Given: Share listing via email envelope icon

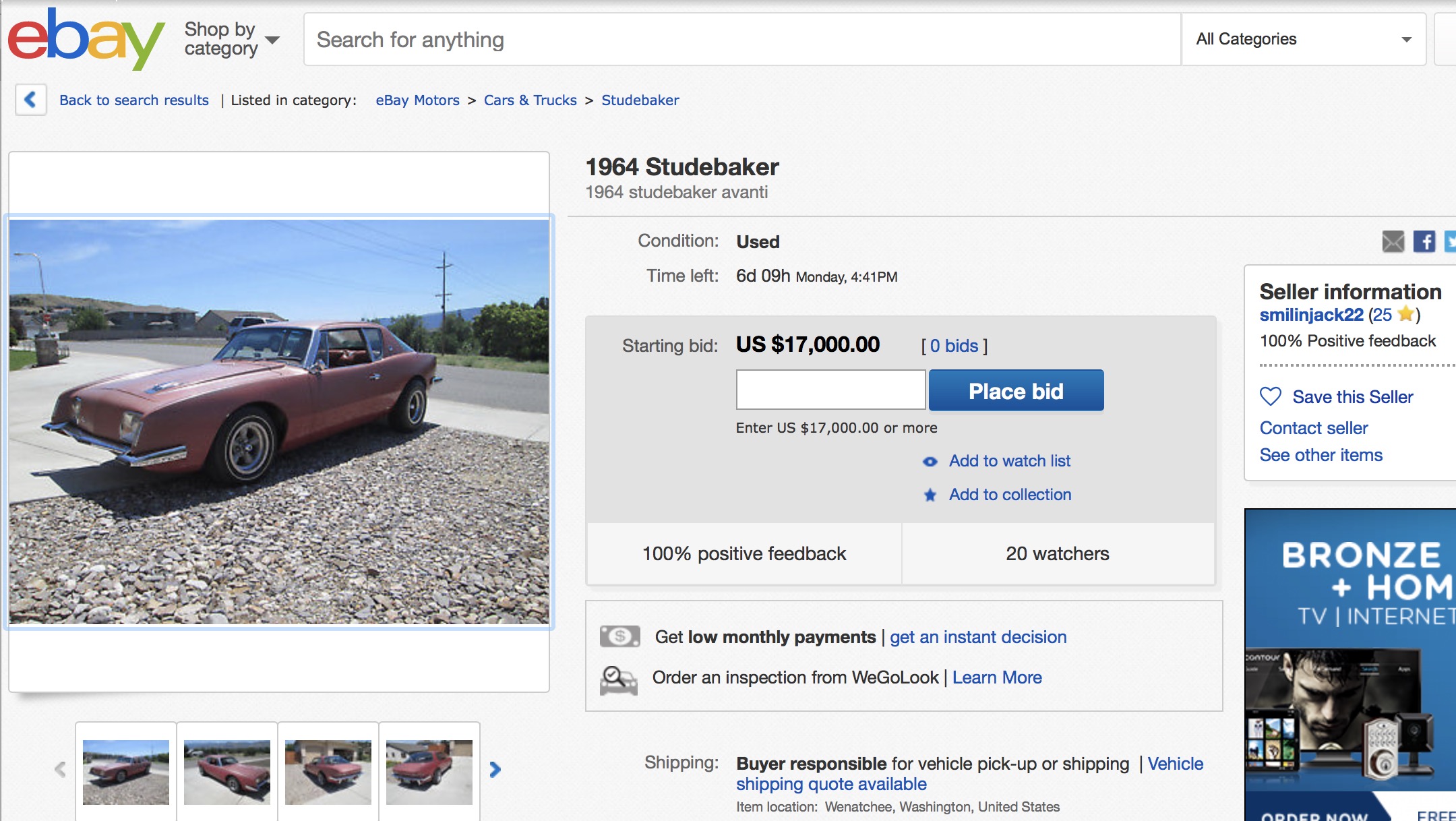Looking at the screenshot, I should [1393, 241].
